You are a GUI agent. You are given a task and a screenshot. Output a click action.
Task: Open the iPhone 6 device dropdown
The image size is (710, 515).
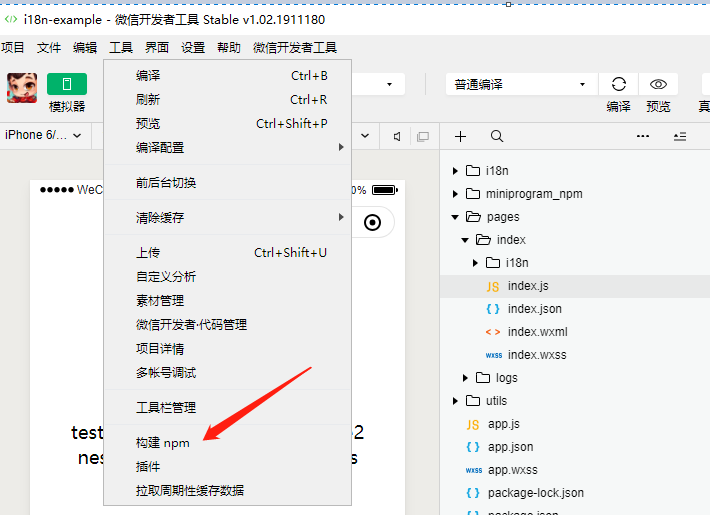click(43, 135)
